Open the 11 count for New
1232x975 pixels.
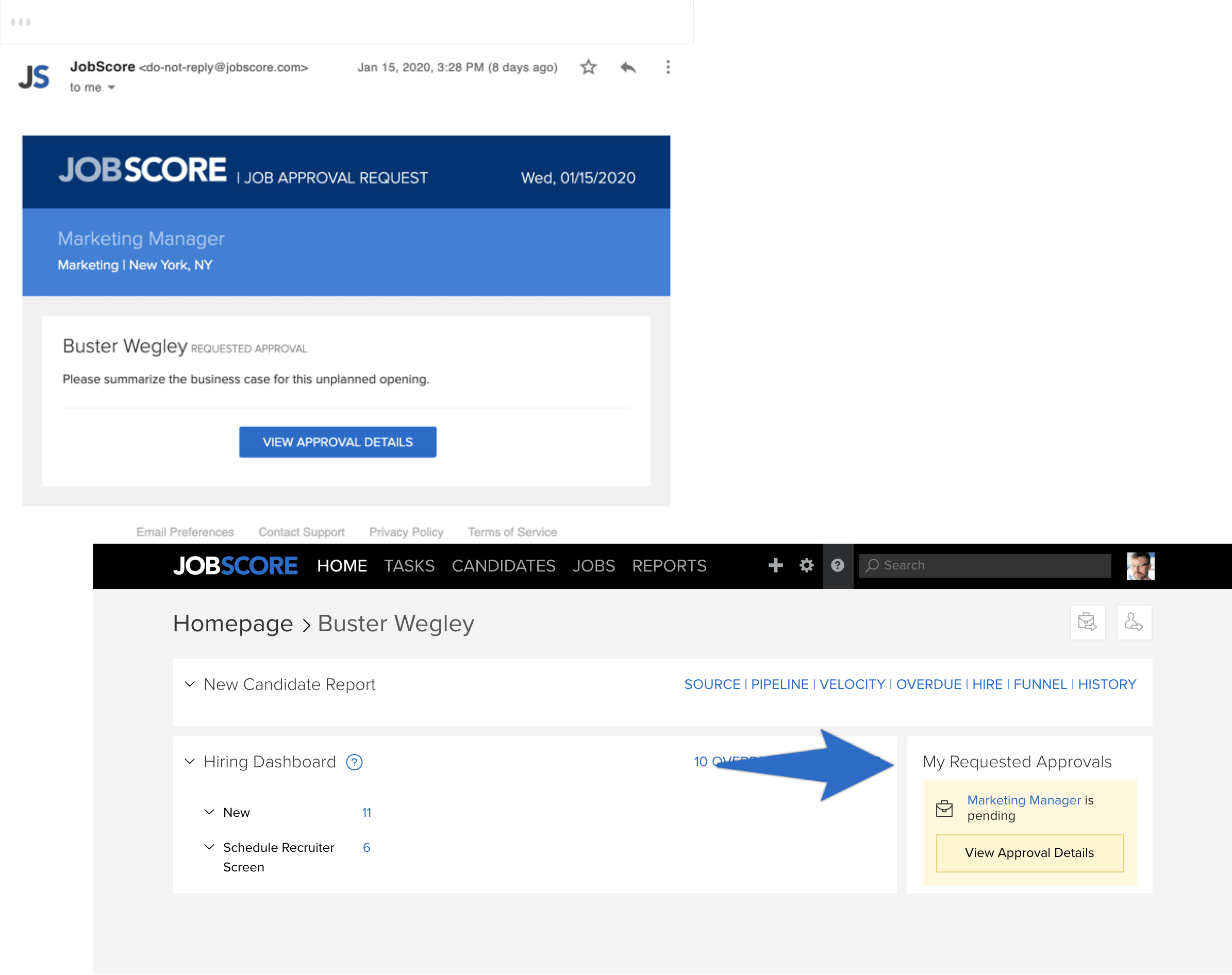click(367, 812)
